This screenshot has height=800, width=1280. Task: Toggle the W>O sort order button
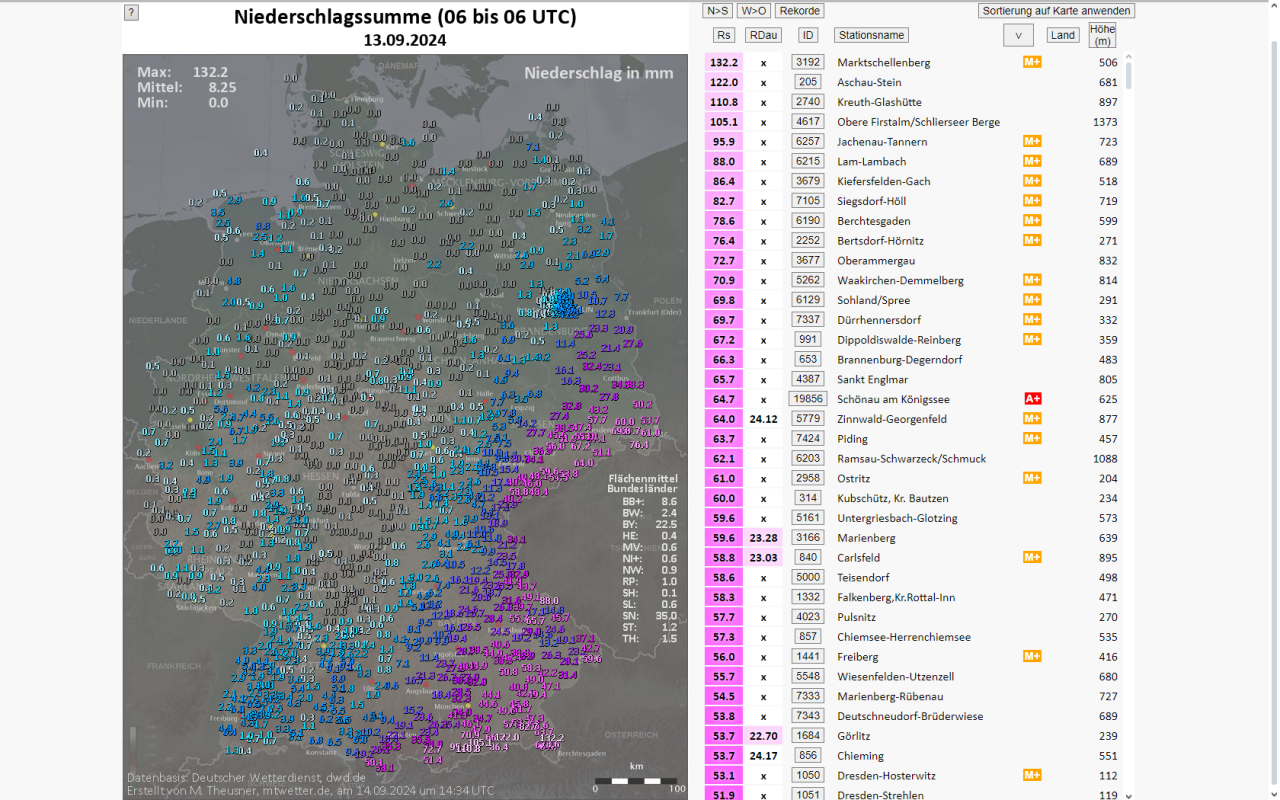pos(754,11)
